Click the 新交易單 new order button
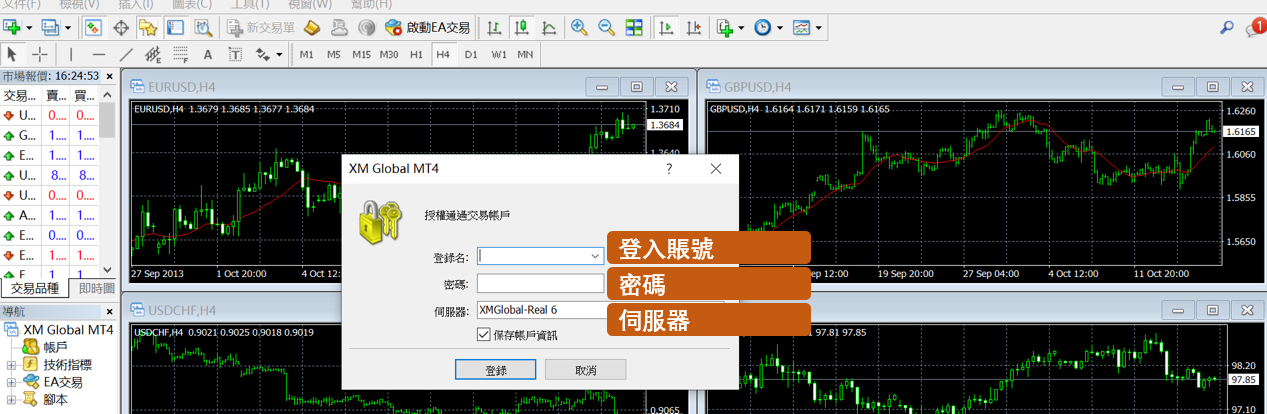Screen dimensions: 1267x414 click(x=259, y=28)
